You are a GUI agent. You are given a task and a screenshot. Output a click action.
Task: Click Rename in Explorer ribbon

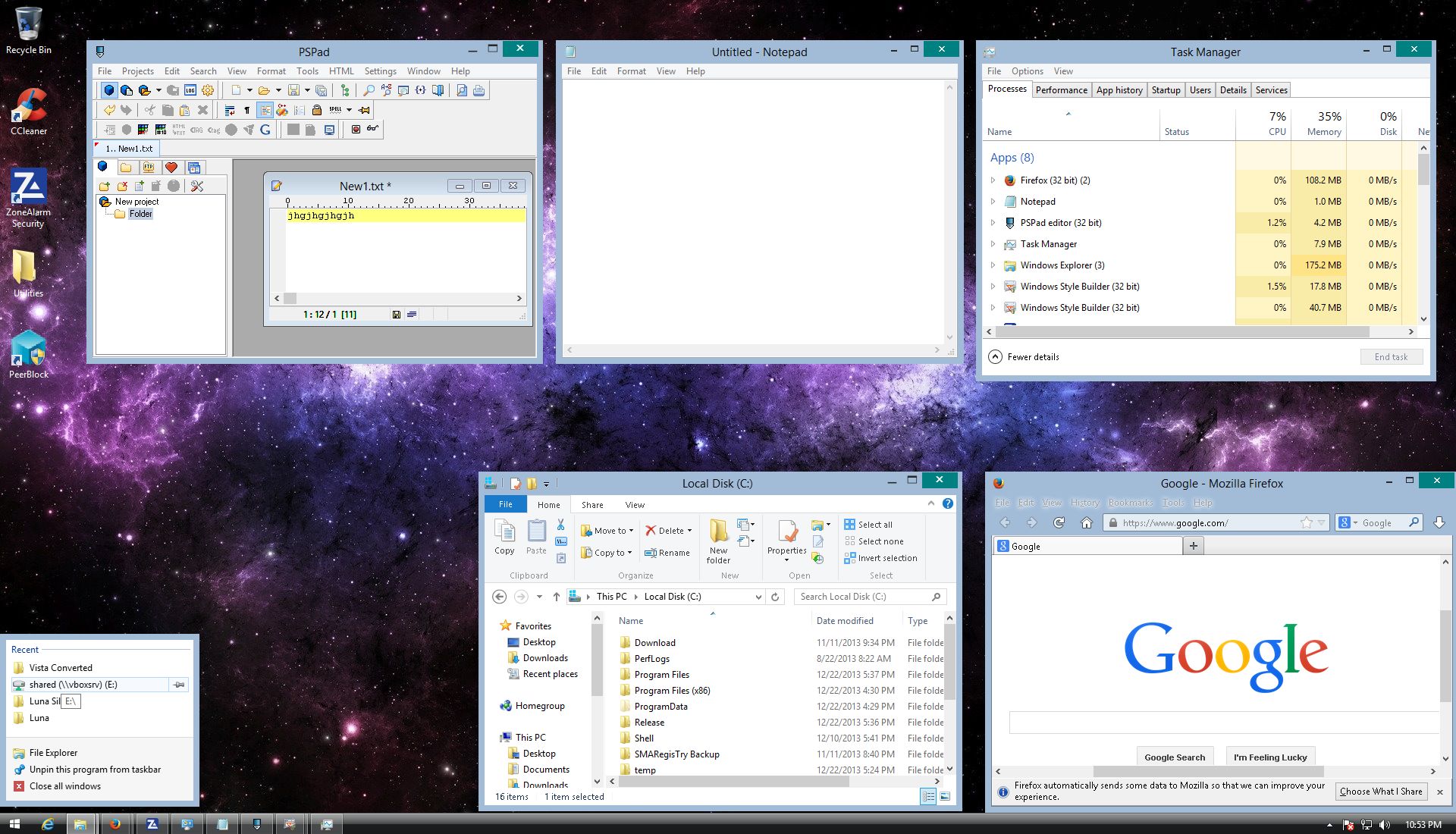point(667,553)
